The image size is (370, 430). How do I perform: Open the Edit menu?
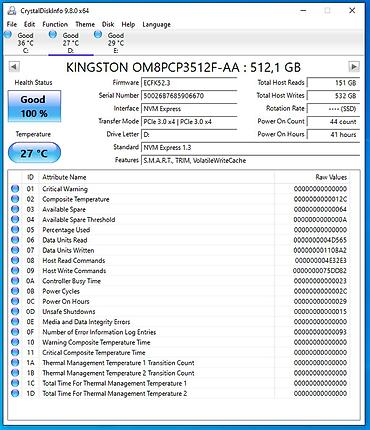click(29, 24)
